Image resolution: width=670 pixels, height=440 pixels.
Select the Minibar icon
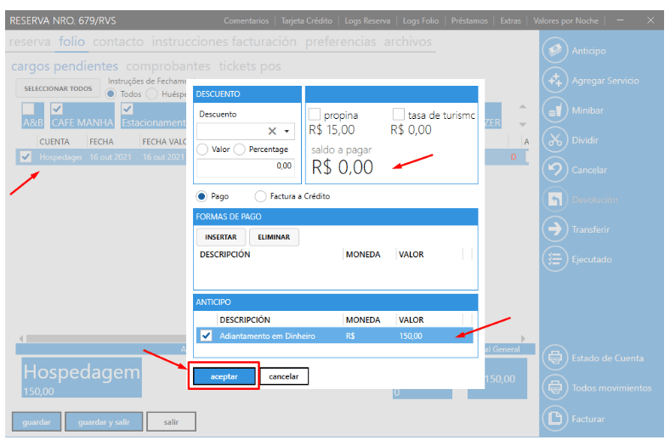click(x=555, y=110)
